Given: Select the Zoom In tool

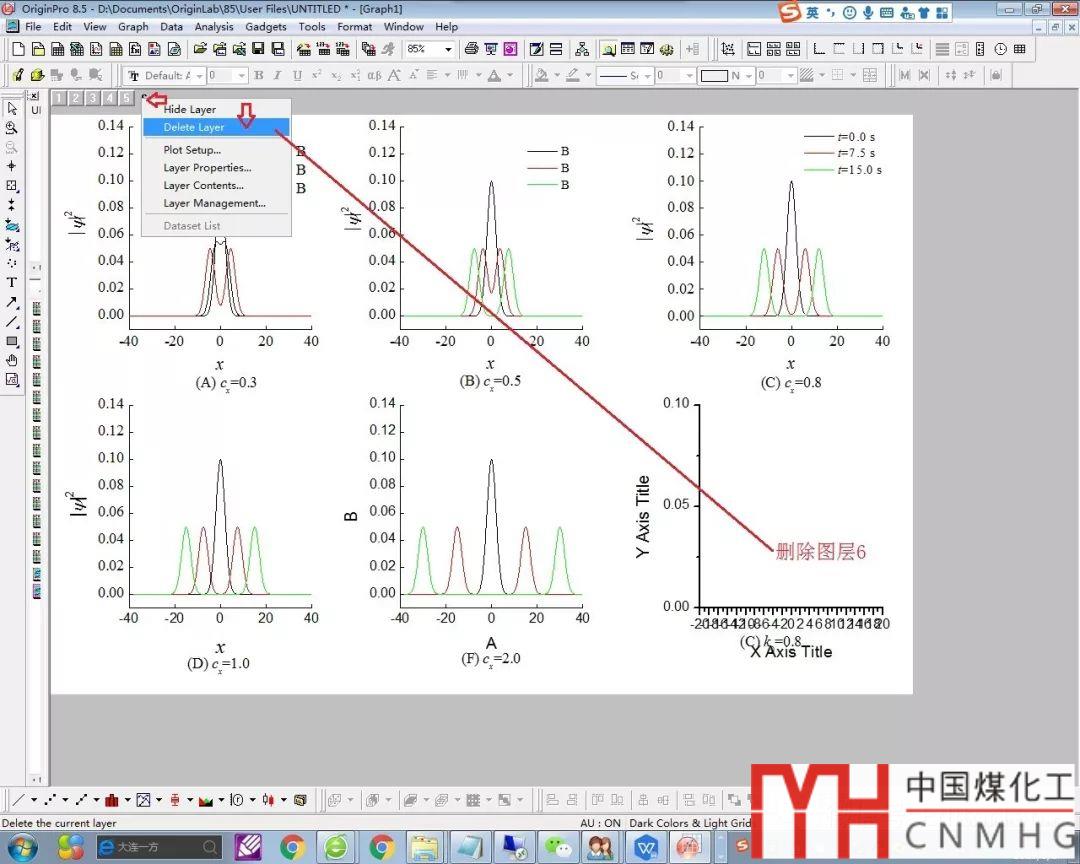Looking at the screenshot, I should 12,128.
